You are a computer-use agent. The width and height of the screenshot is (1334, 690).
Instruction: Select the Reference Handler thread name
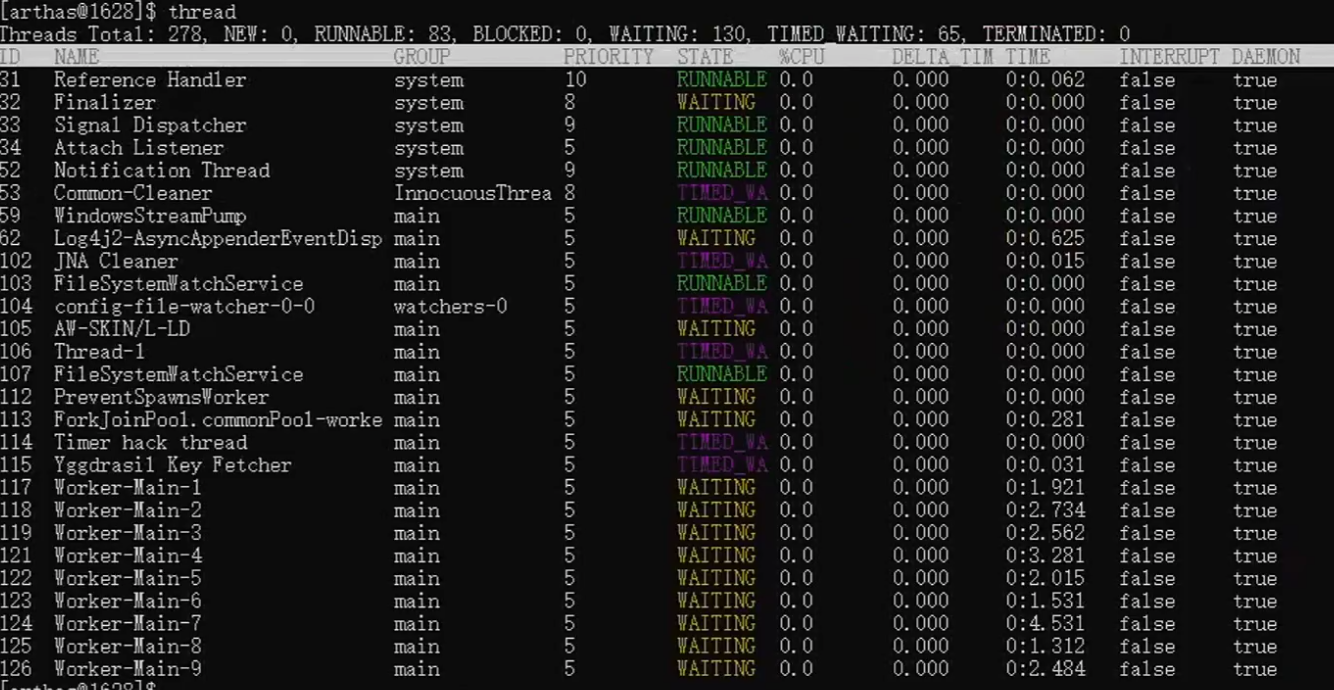tap(150, 80)
